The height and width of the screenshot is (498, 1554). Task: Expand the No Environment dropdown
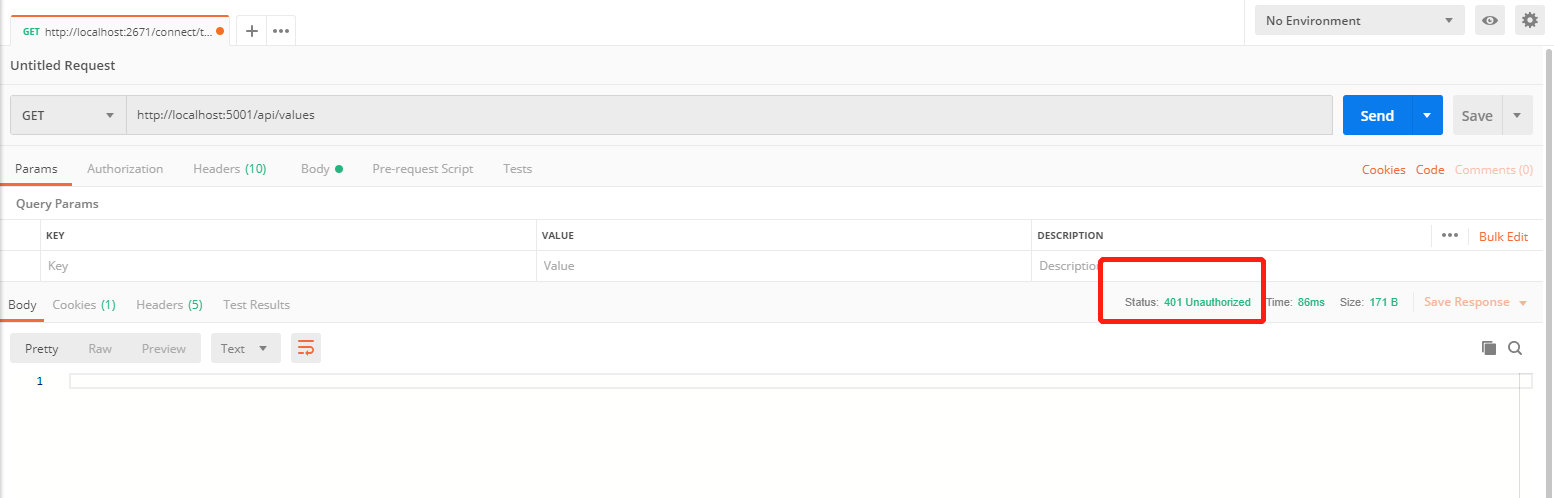tap(1359, 20)
